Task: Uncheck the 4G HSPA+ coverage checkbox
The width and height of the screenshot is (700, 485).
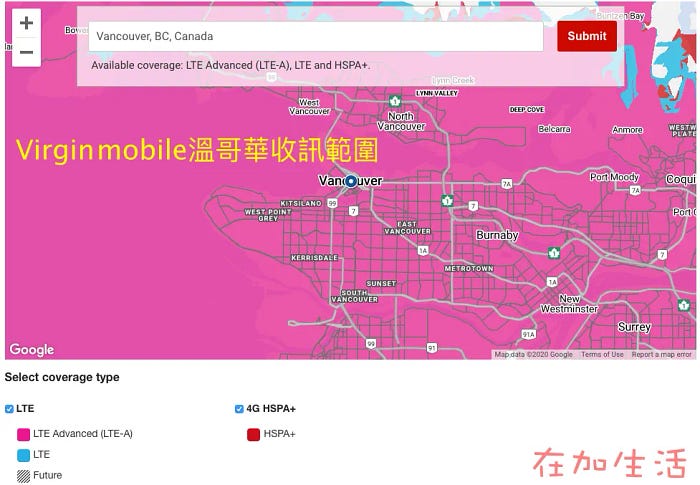Action: point(239,409)
